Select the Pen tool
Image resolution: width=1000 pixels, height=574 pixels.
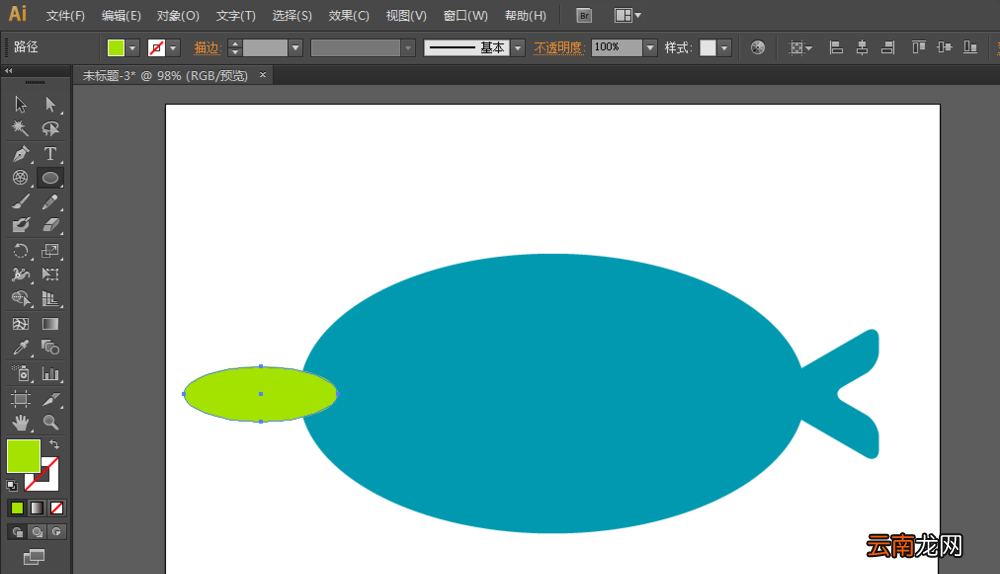(x=20, y=154)
